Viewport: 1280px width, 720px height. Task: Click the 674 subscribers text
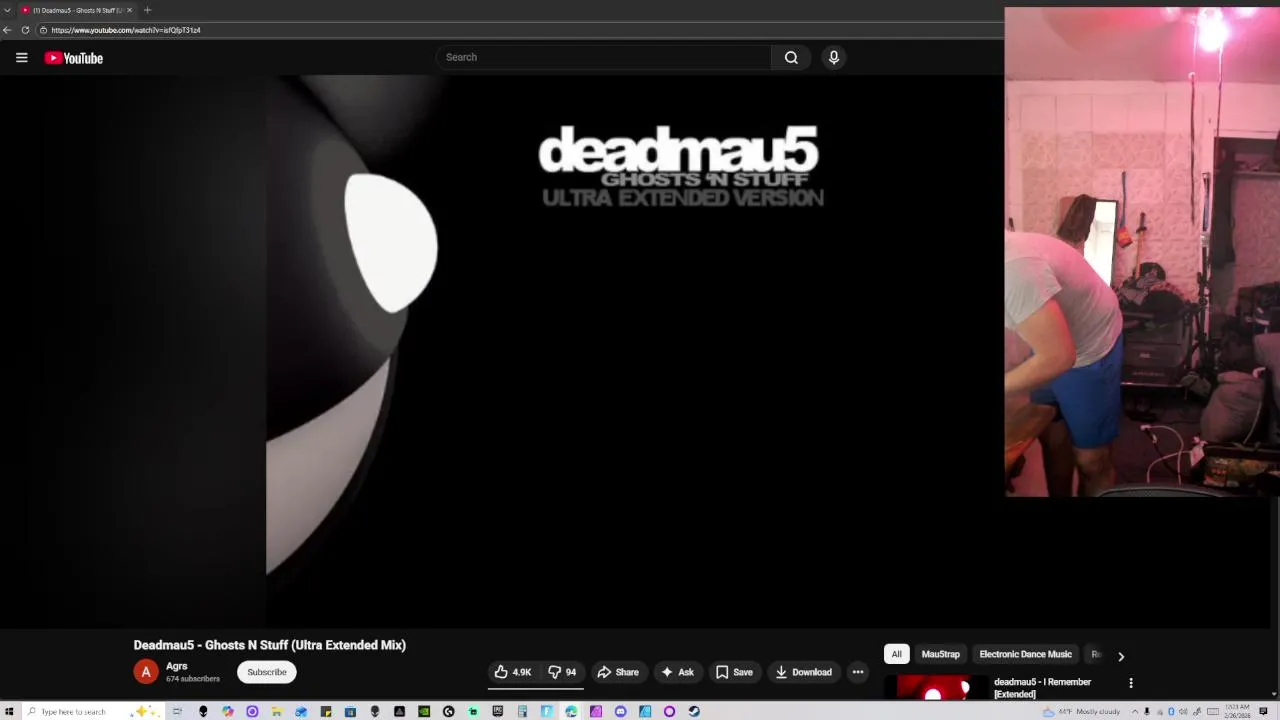pyautogui.click(x=193, y=679)
